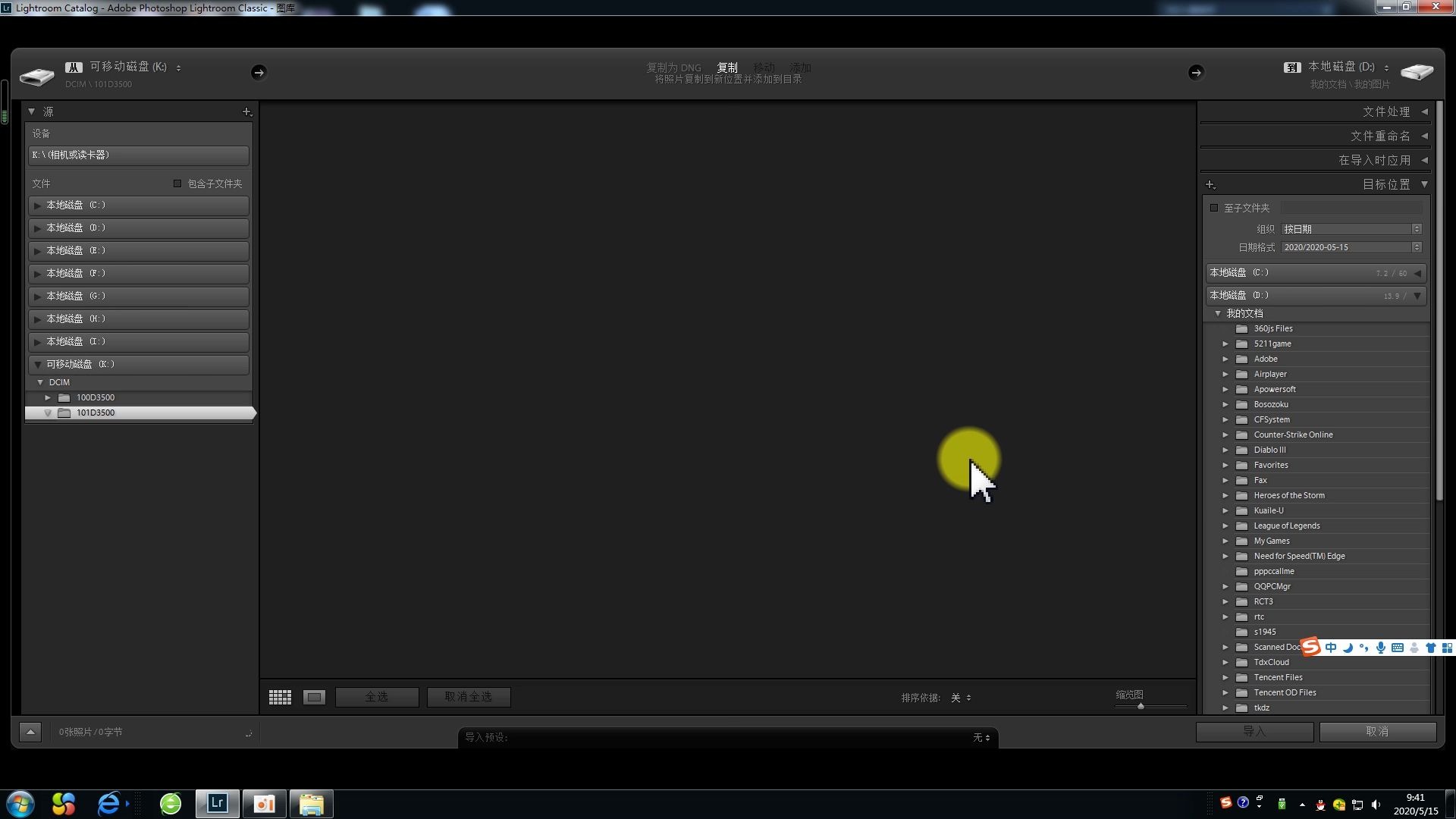Select the Tencent Files folder
The image size is (1456, 819).
(1278, 677)
